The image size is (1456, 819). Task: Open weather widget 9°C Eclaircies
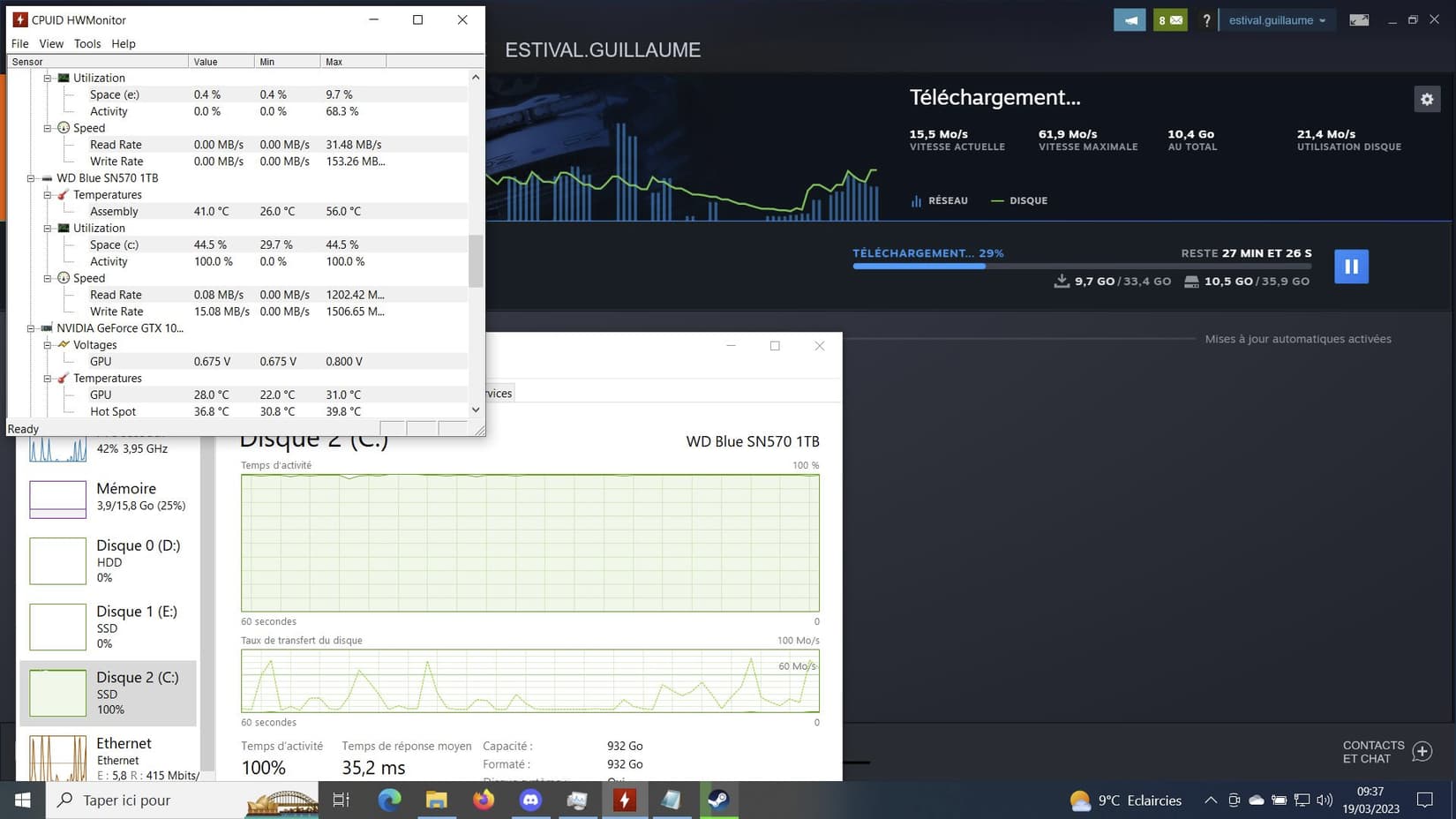click(1126, 800)
